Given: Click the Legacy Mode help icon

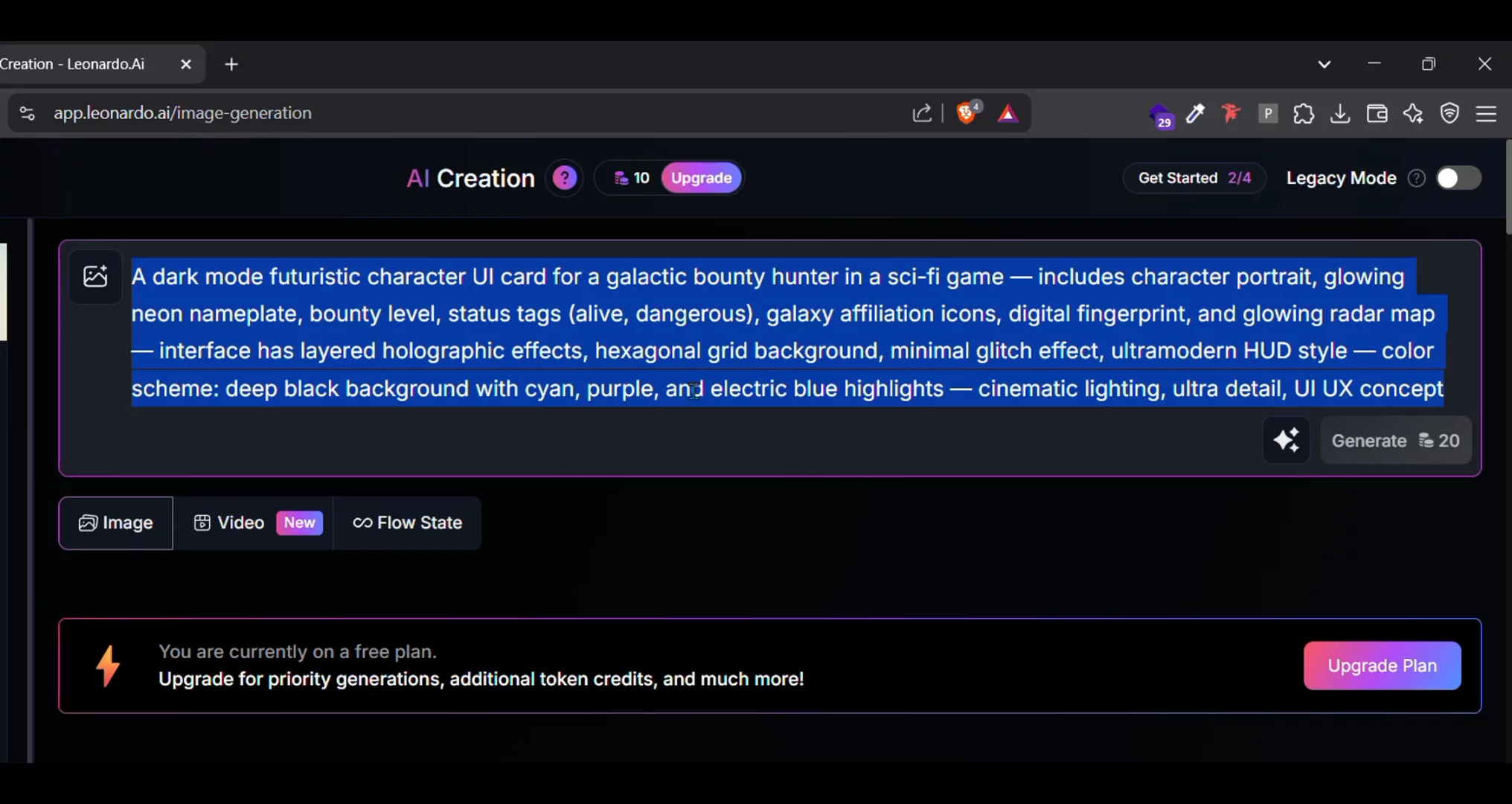Looking at the screenshot, I should click(1417, 178).
